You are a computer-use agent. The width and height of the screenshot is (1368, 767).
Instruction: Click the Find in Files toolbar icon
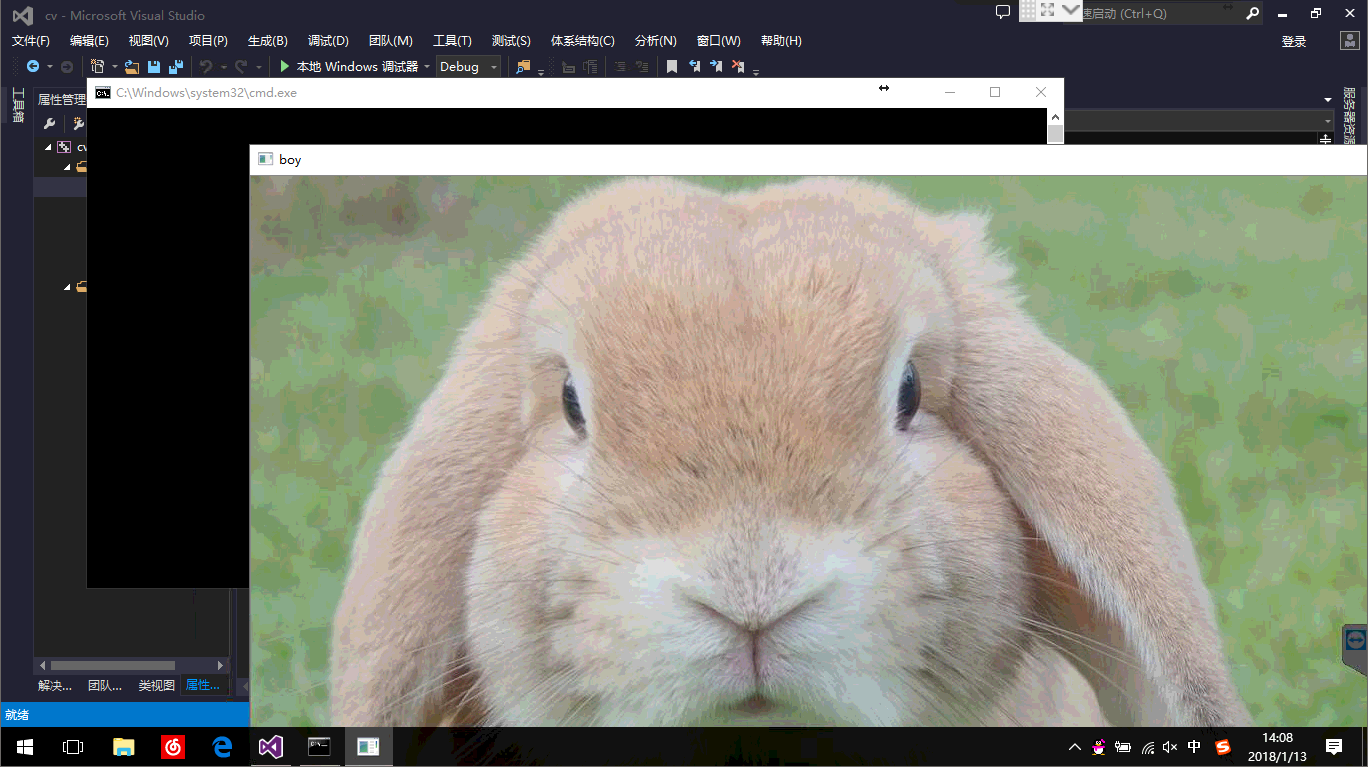tap(522, 66)
